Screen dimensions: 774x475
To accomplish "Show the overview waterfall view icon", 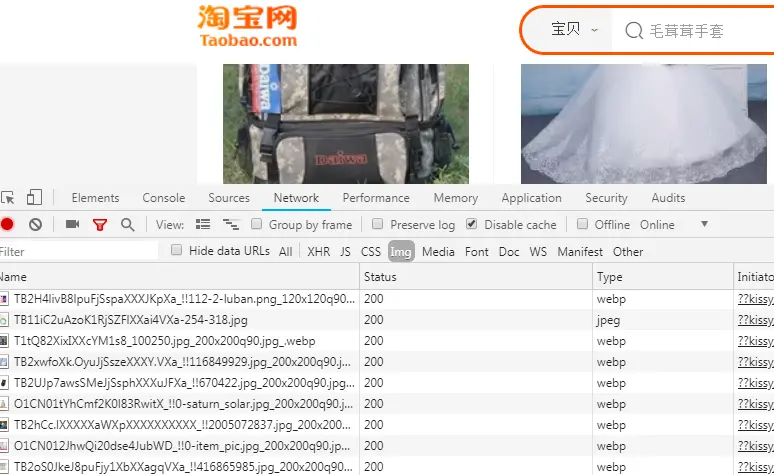I will tap(231, 225).
